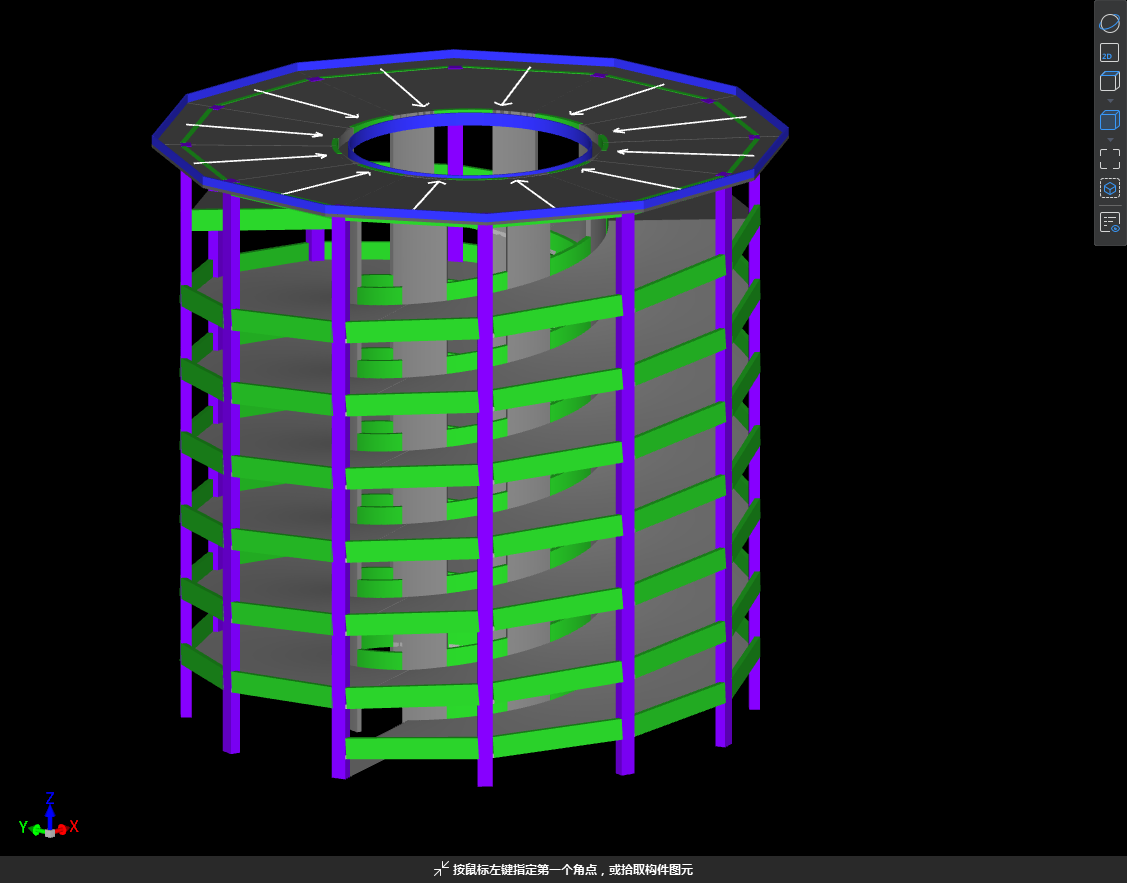Click the red X axis on the gizmo
Viewport: 1127px width, 883px height.
(66, 828)
